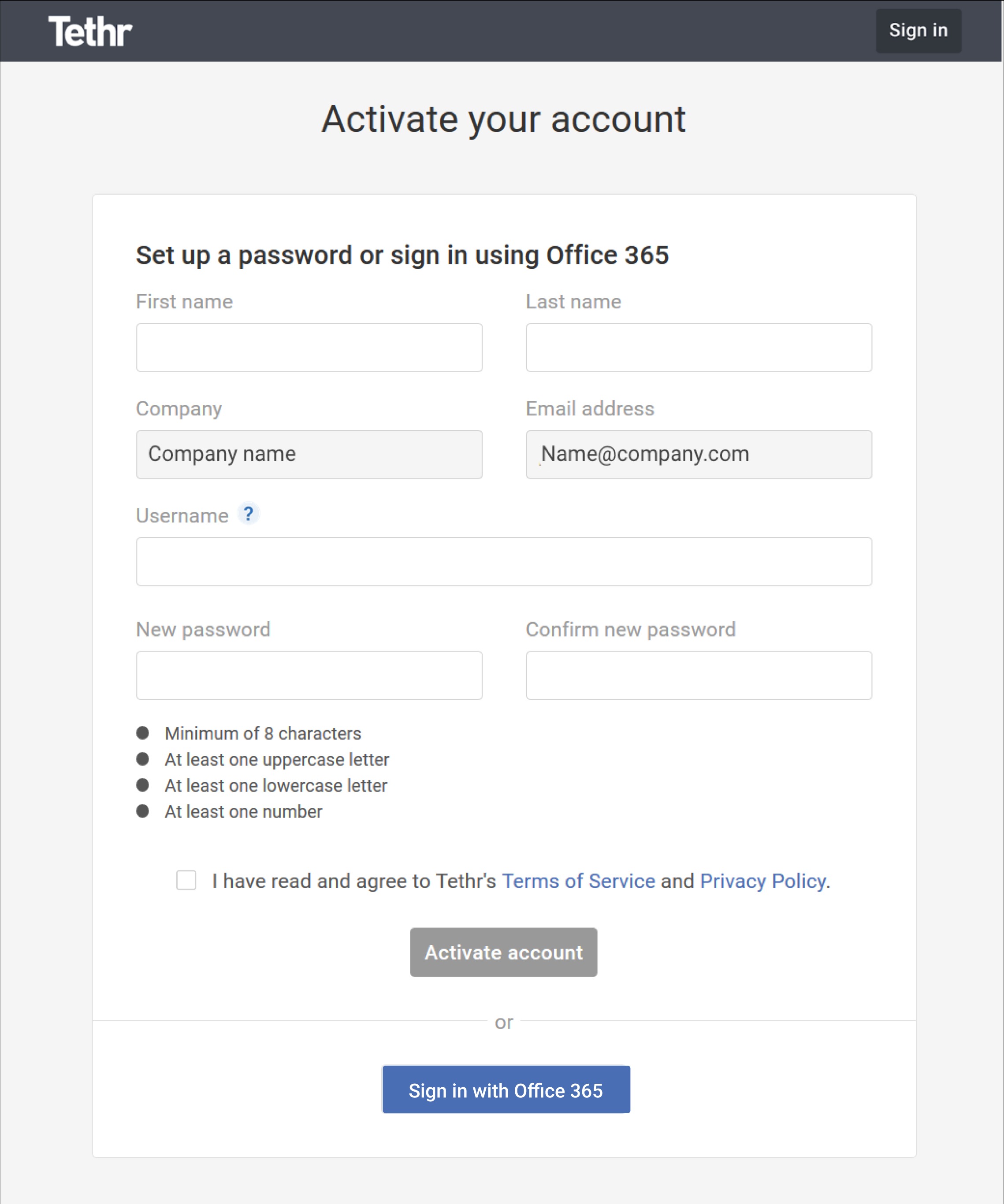Open the Username help tooltip icon
The image size is (1004, 1204).
(248, 514)
